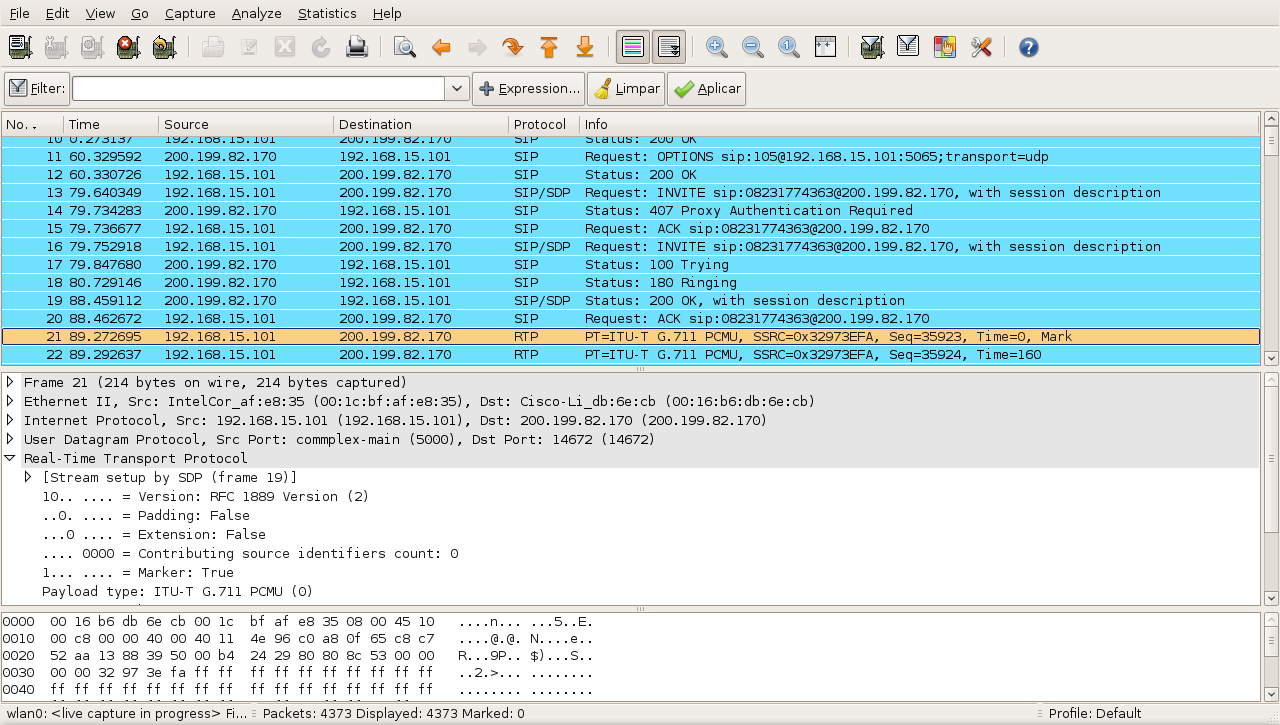Click the reload capture file icon
The image size is (1280, 725).
tap(321, 47)
